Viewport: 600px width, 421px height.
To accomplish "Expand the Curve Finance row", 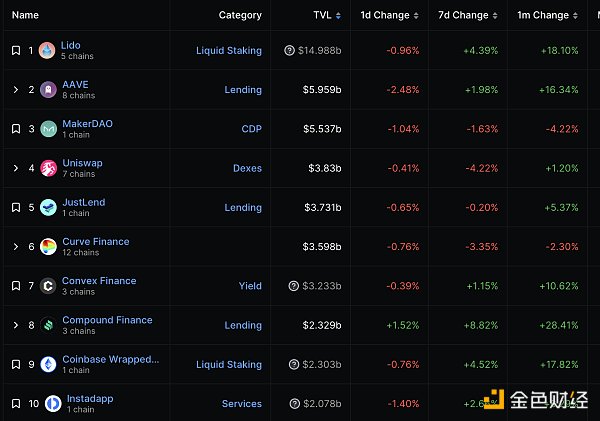I will coord(16,247).
